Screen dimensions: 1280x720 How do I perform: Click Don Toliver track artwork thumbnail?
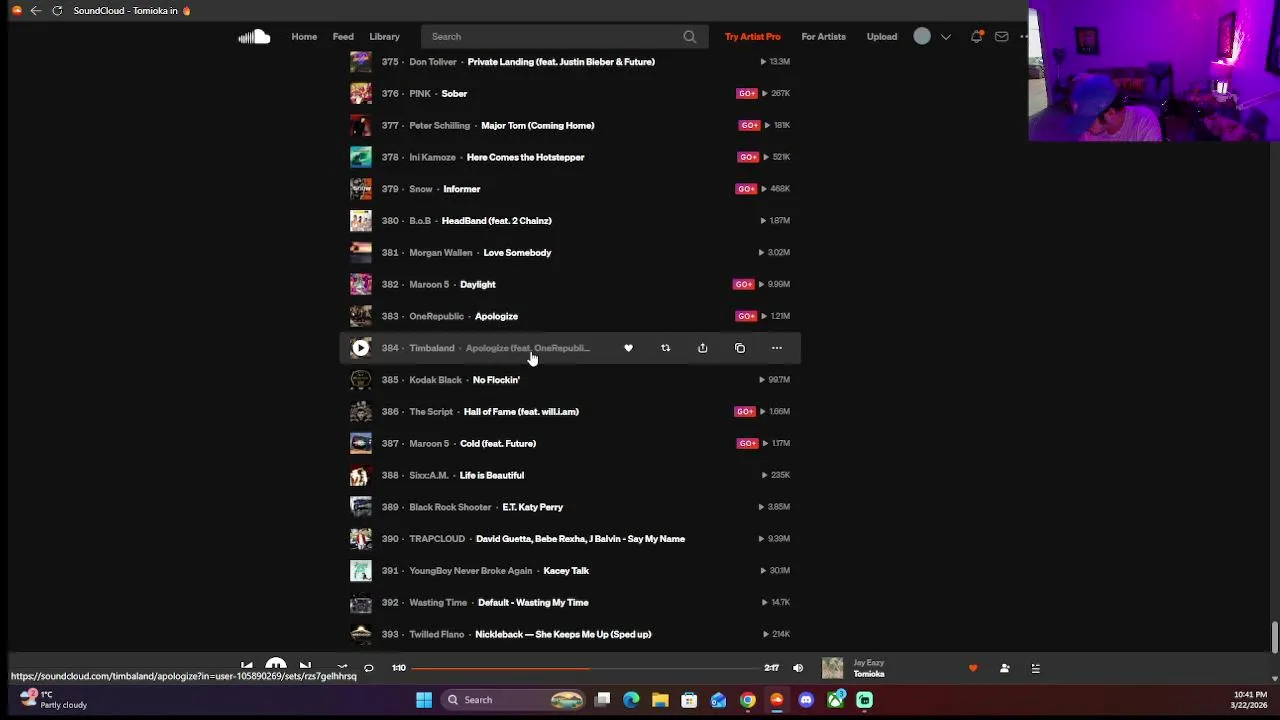pyautogui.click(x=361, y=62)
